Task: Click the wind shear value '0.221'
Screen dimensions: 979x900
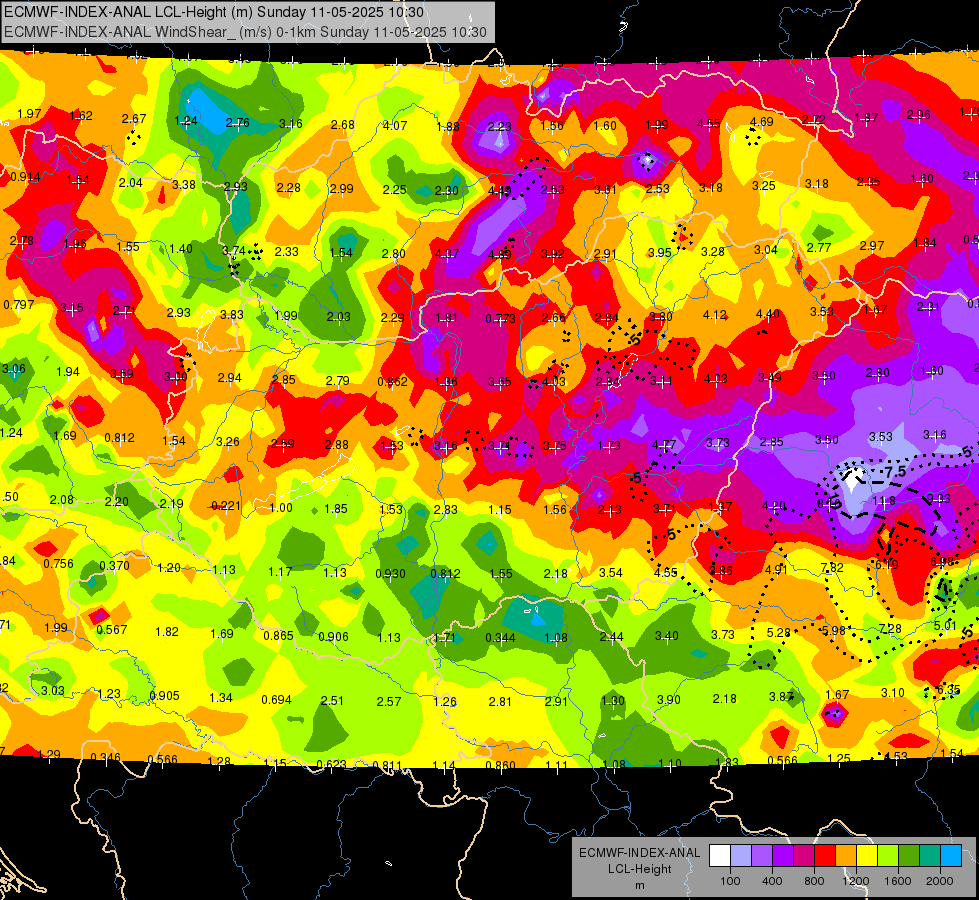Action: [226, 505]
